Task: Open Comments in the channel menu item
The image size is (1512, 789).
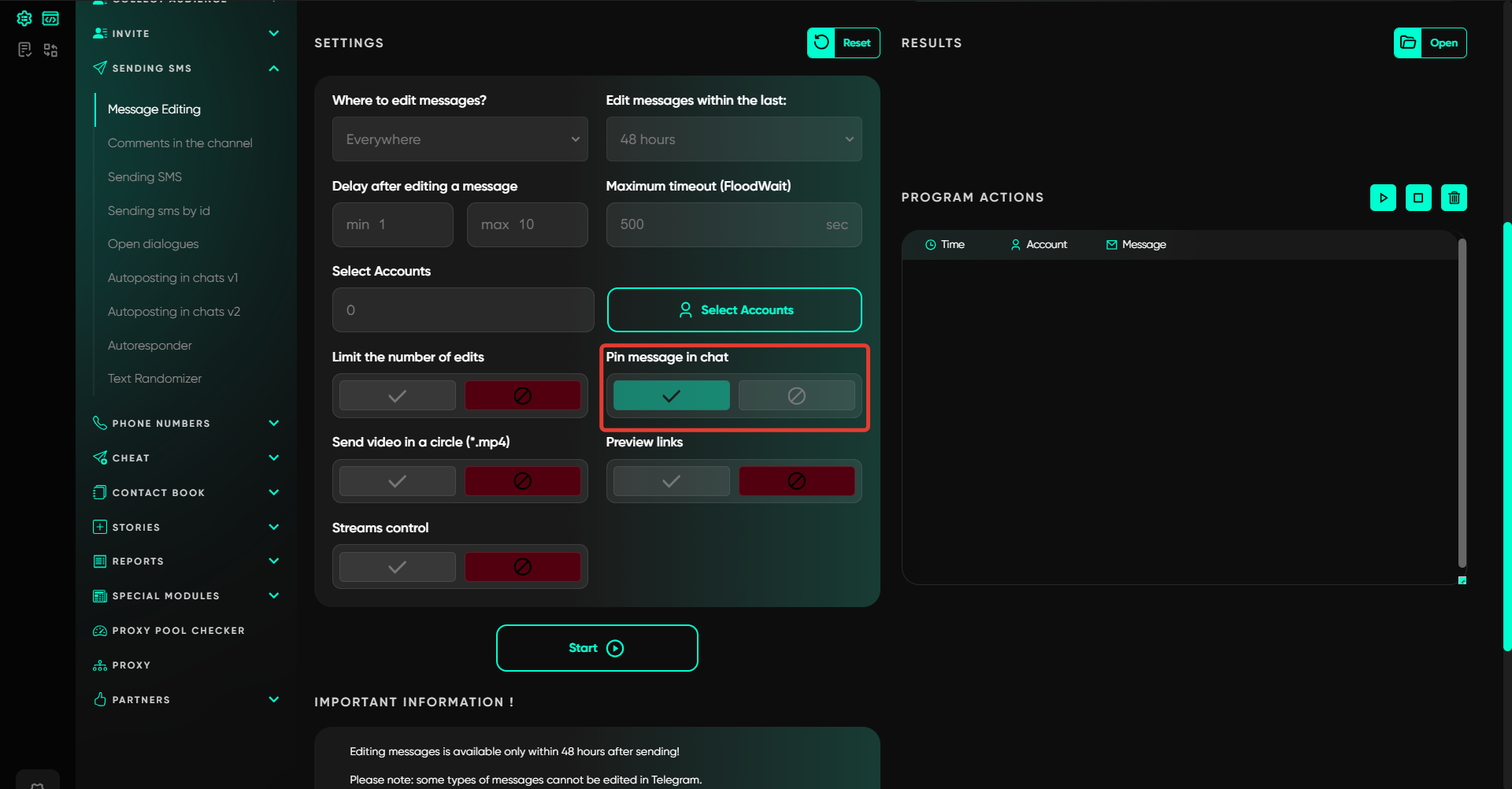Action: (180, 143)
